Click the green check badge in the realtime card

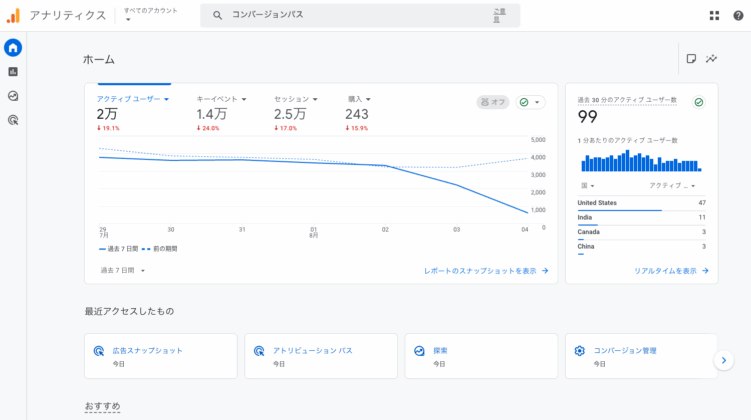click(698, 102)
